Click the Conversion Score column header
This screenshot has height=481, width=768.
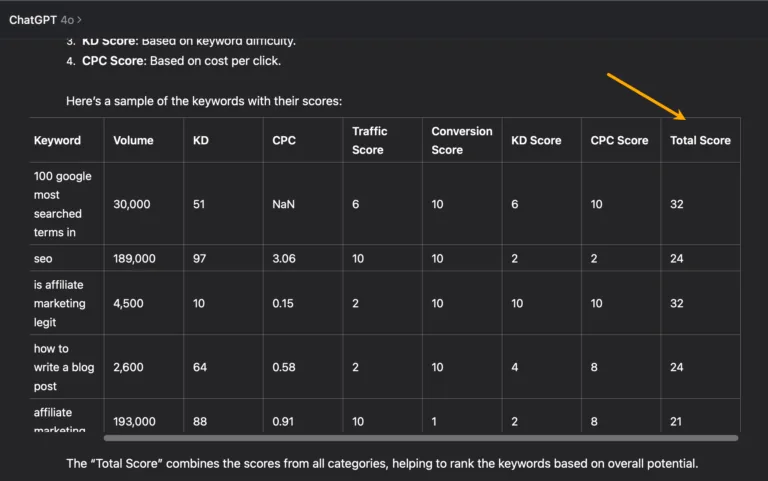462,141
